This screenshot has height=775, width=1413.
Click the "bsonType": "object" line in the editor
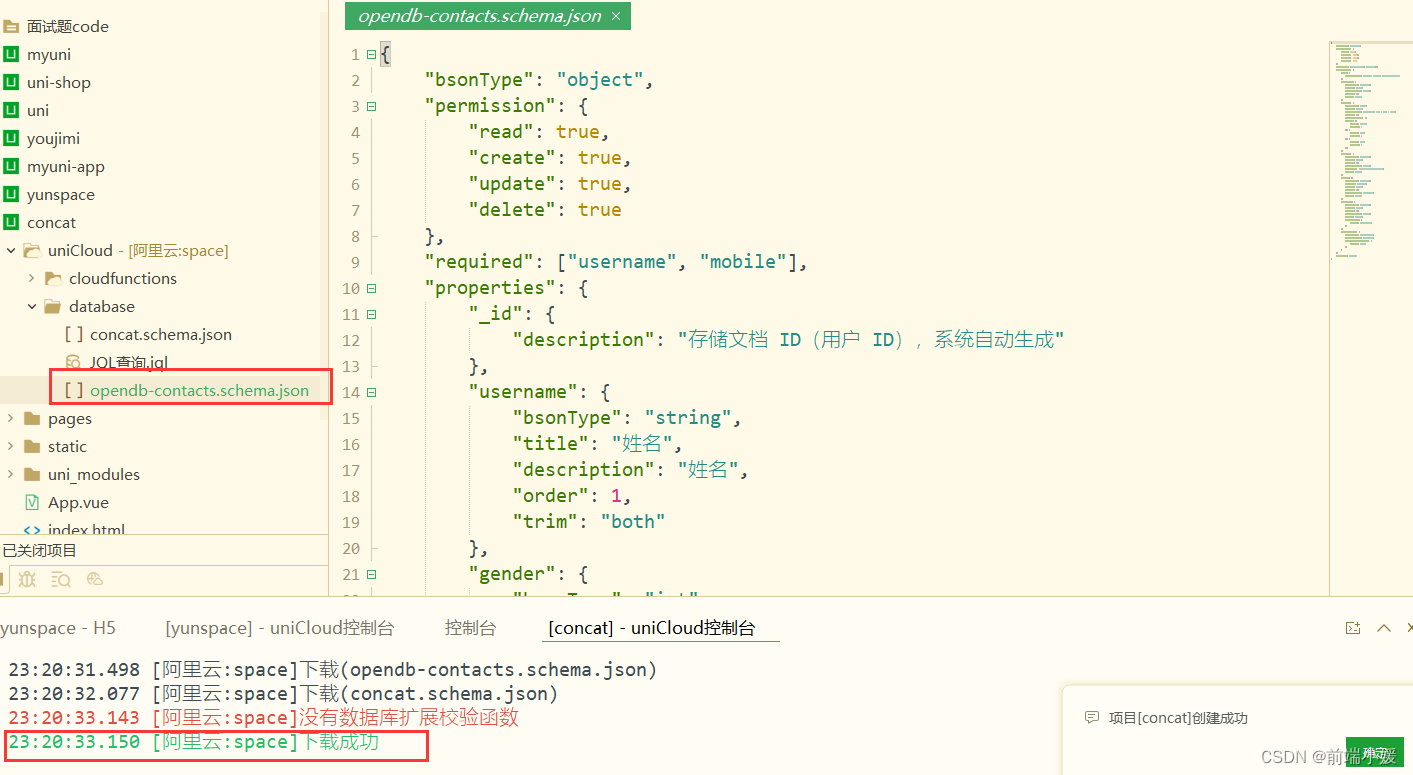click(538, 80)
